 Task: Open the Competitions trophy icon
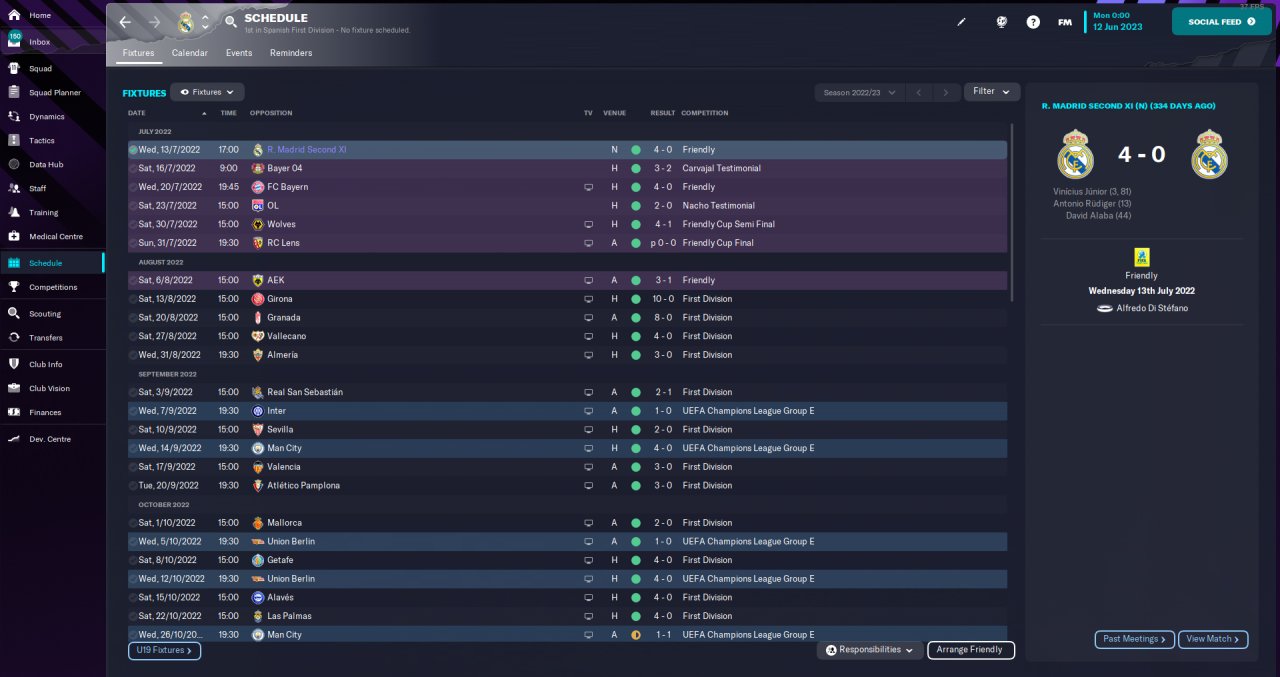pos(14,287)
